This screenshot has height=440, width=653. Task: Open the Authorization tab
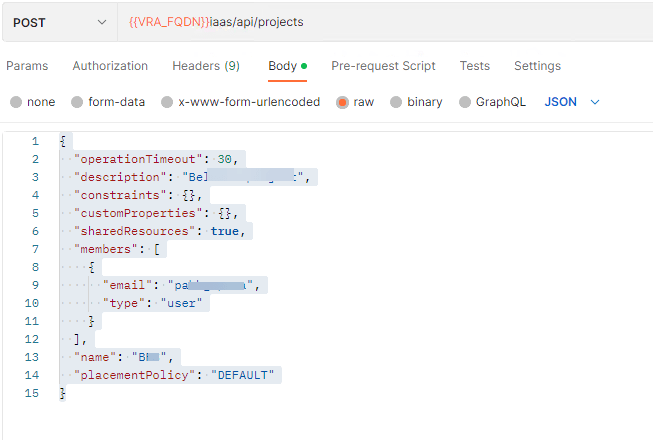110,66
